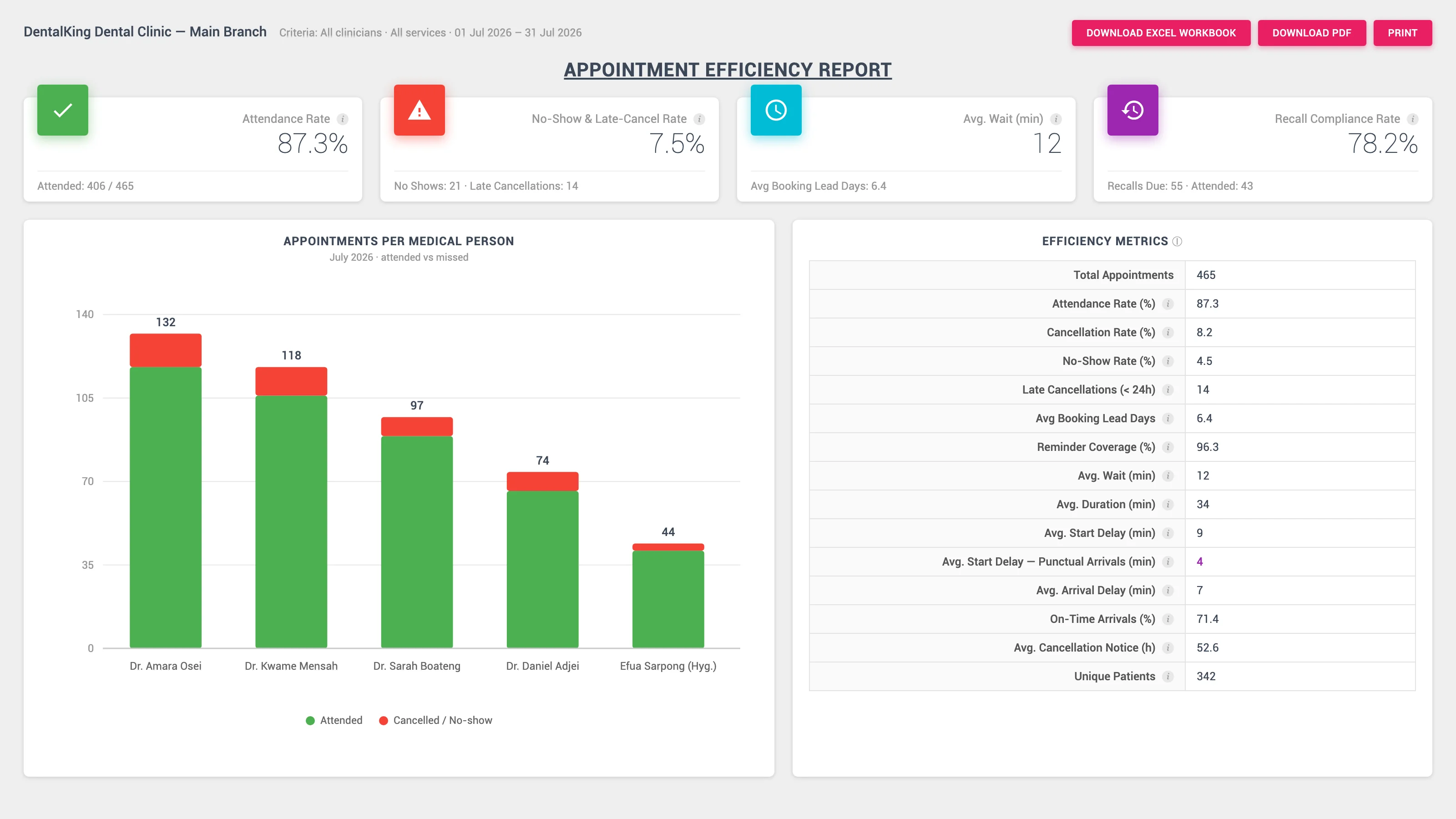Click info icon in Cancellation Rate (%) row
Screen dimensions: 1456x819
coord(1168,332)
